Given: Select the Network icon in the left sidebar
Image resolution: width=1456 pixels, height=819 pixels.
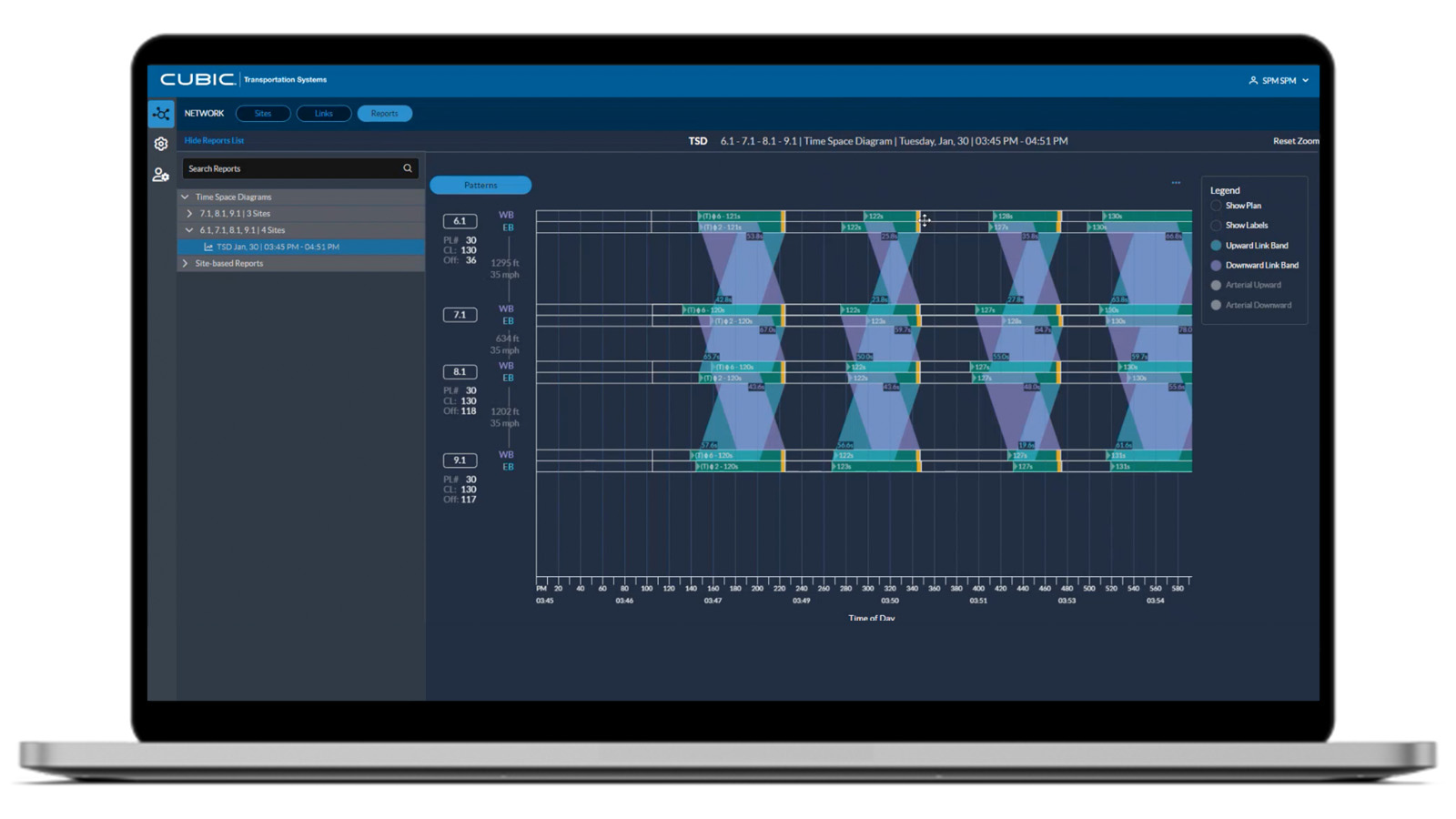Looking at the screenshot, I should (161, 113).
